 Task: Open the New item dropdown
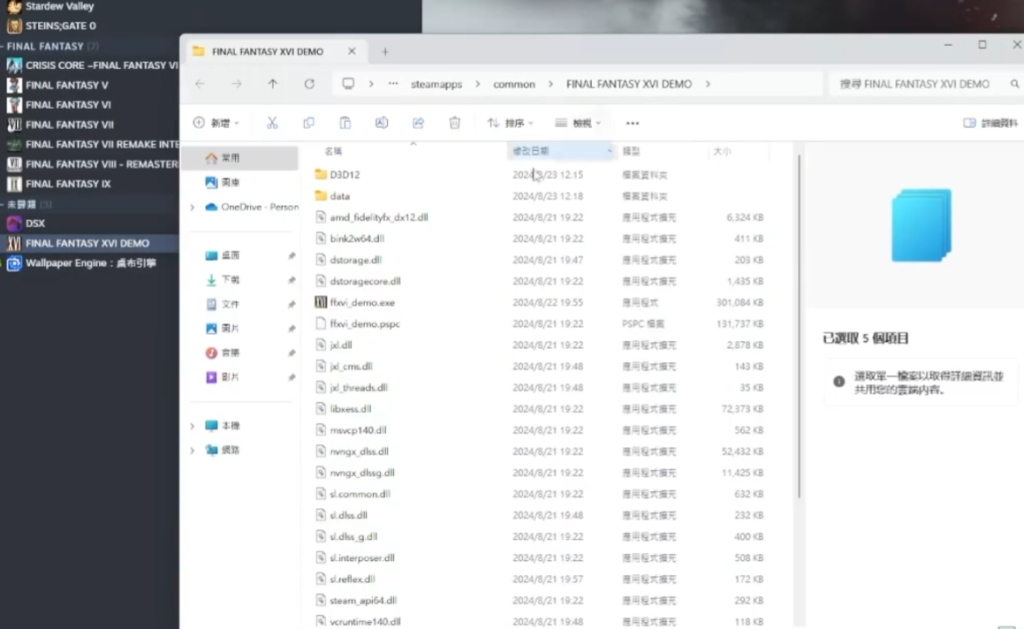(x=216, y=123)
